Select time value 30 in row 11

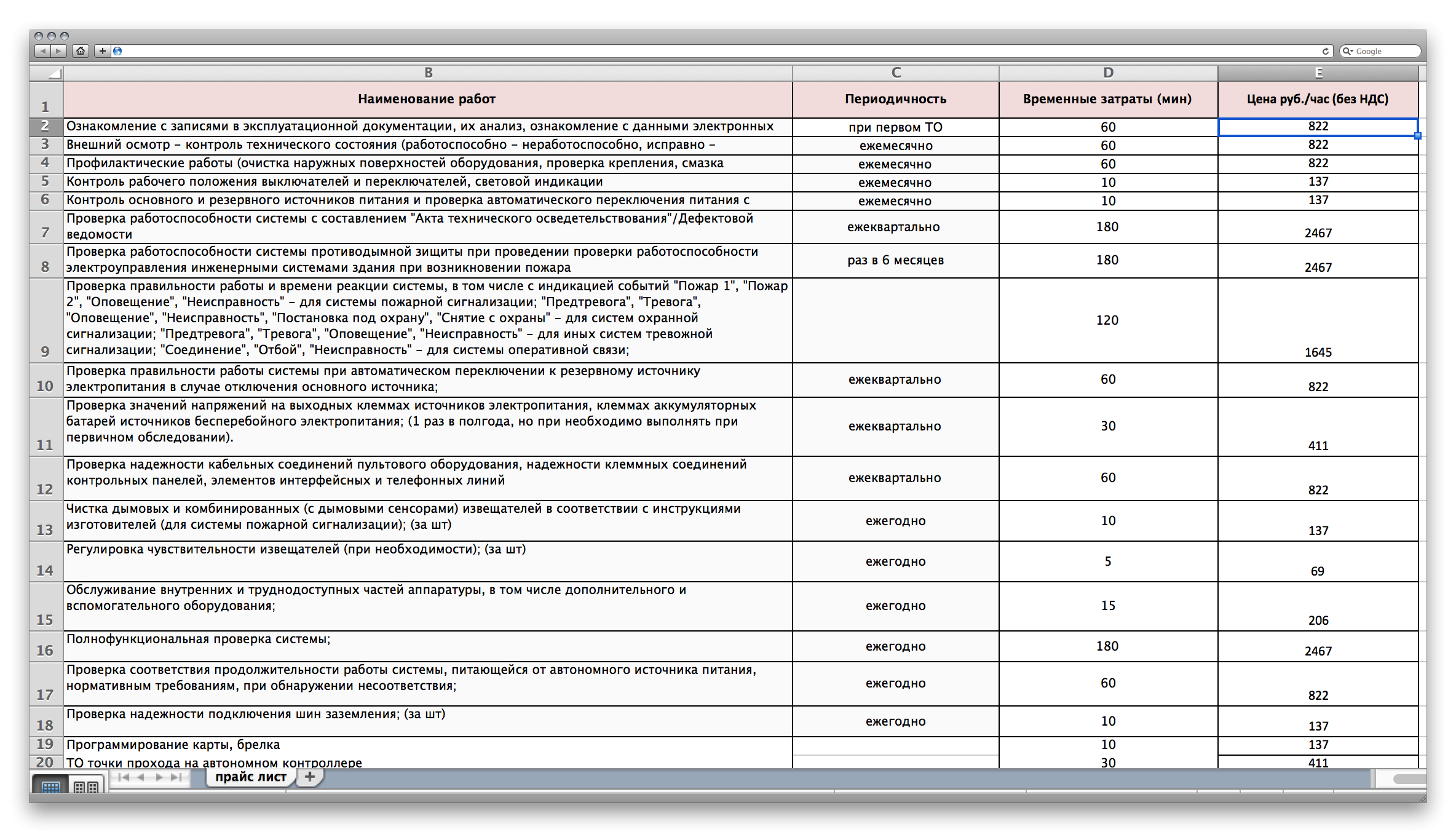click(x=1108, y=427)
